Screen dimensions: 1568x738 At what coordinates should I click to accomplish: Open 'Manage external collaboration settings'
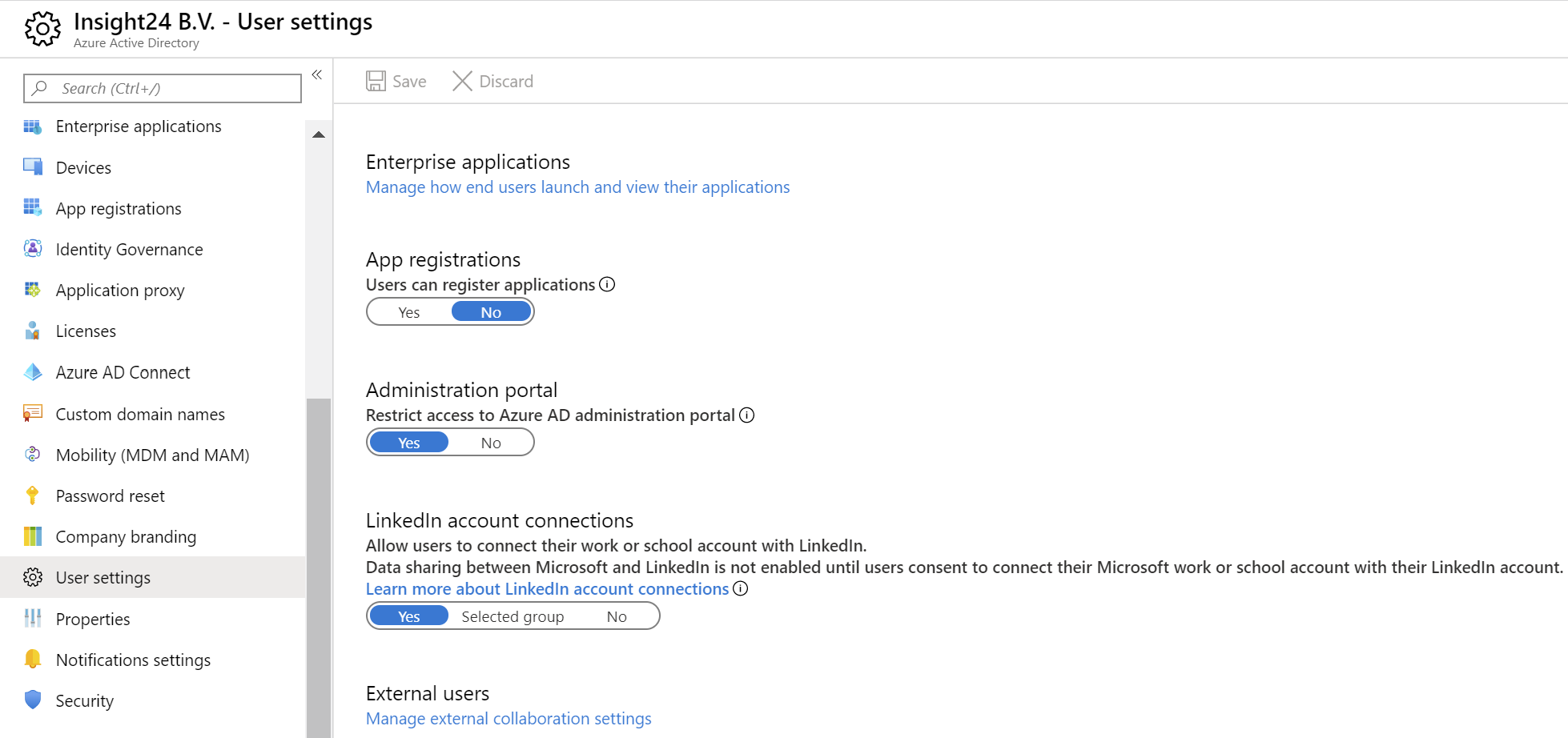point(509,718)
